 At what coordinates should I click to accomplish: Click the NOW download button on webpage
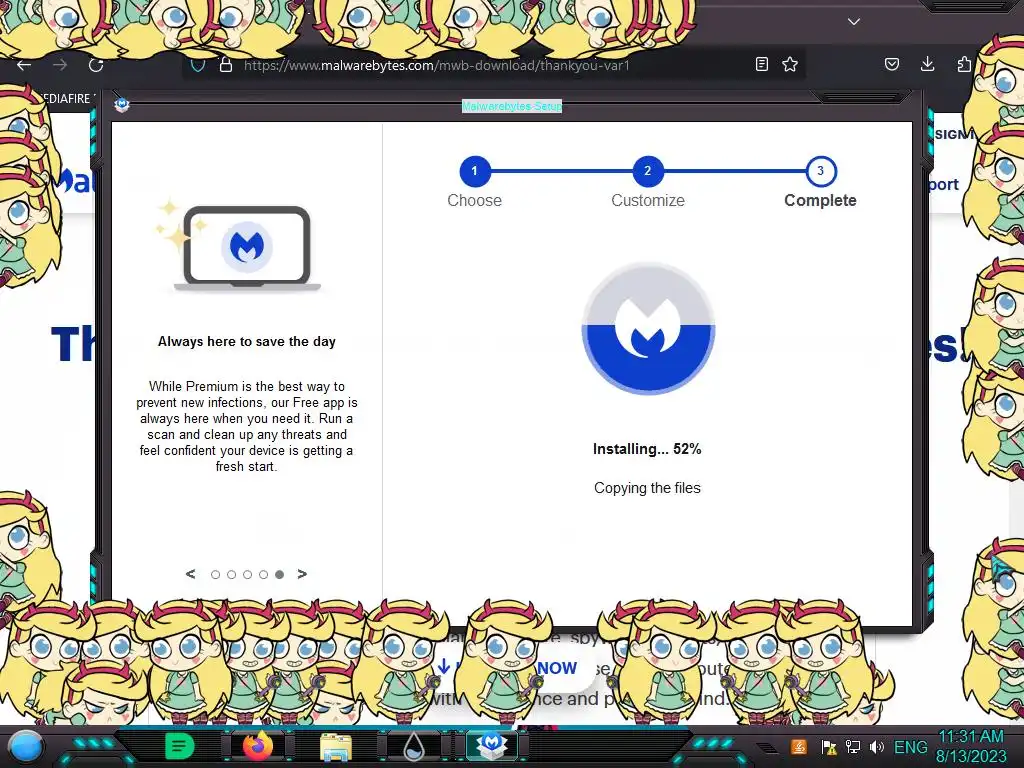tap(557, 668)
